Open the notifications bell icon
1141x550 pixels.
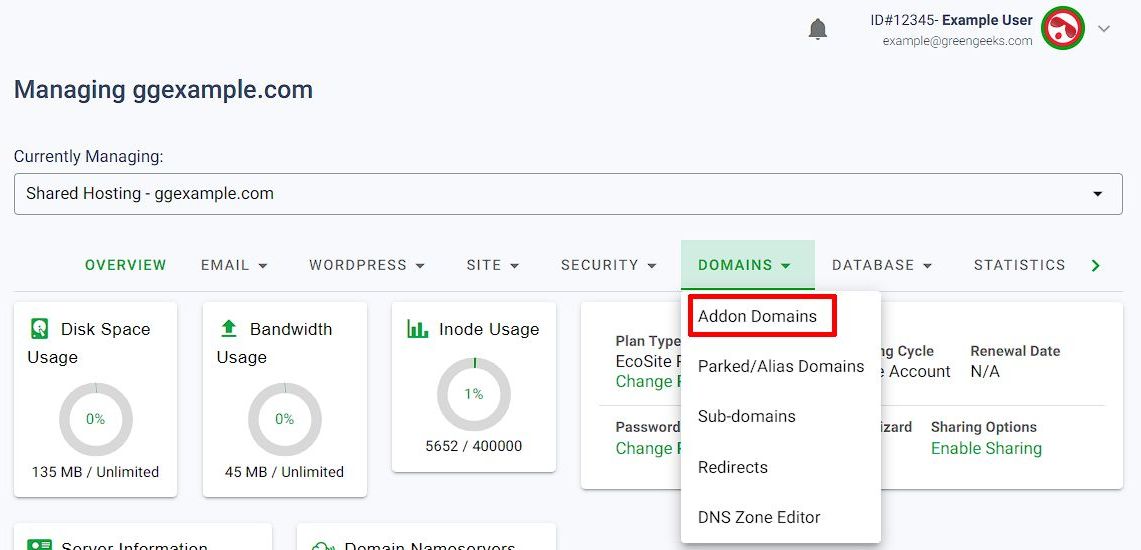(818, 29)
